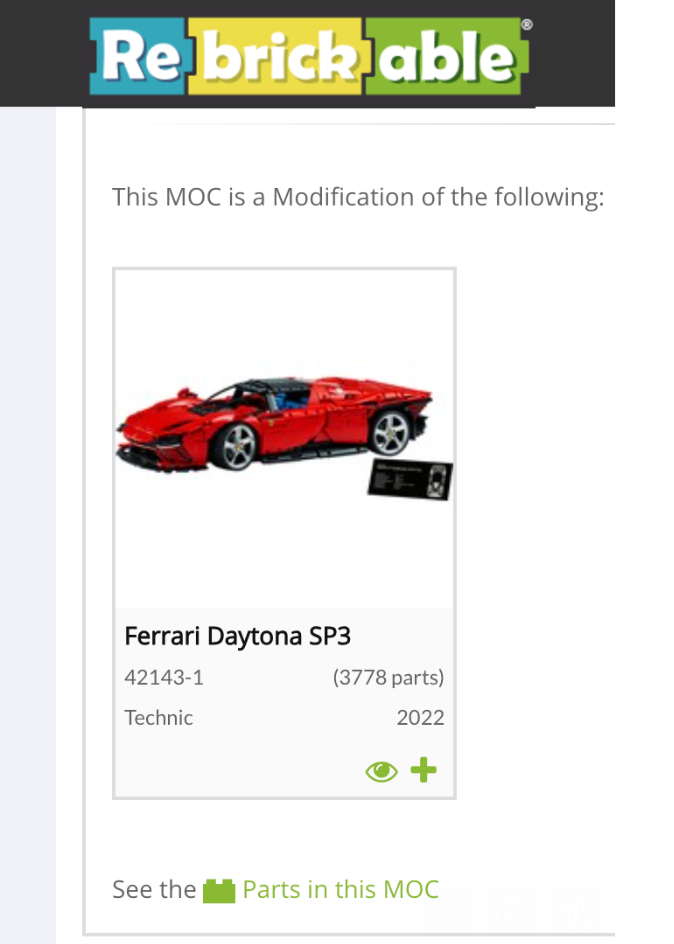Click the Rebrickable logo in the header
Image resolution: width=674 pixels, height=944 pixels.
pos(308,54)
